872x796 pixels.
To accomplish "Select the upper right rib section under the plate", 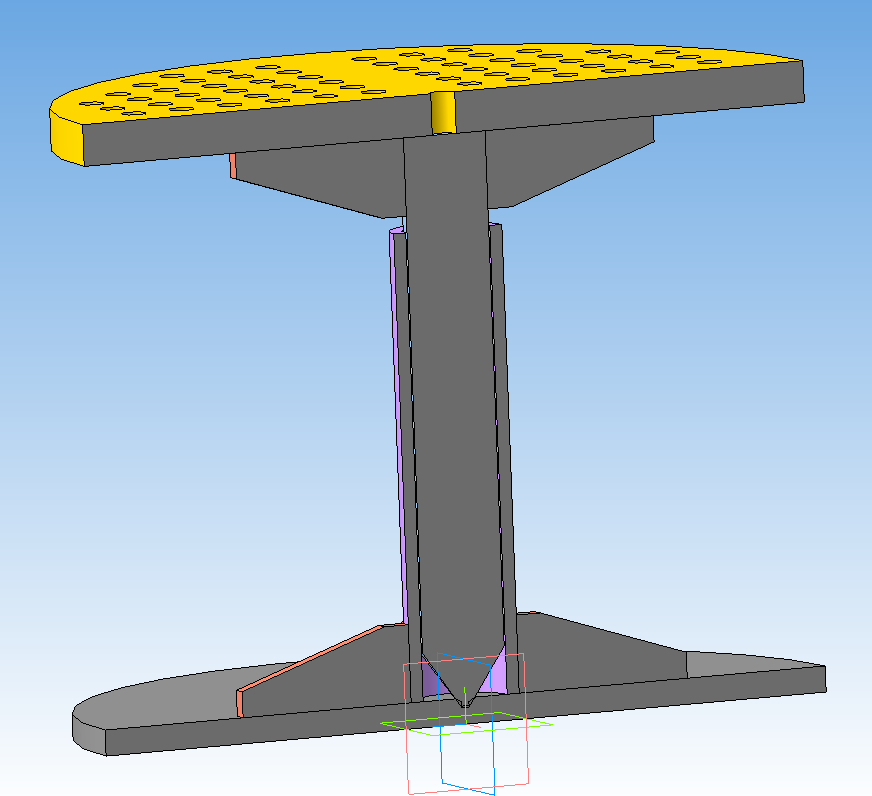I will [x=567, y=159].
